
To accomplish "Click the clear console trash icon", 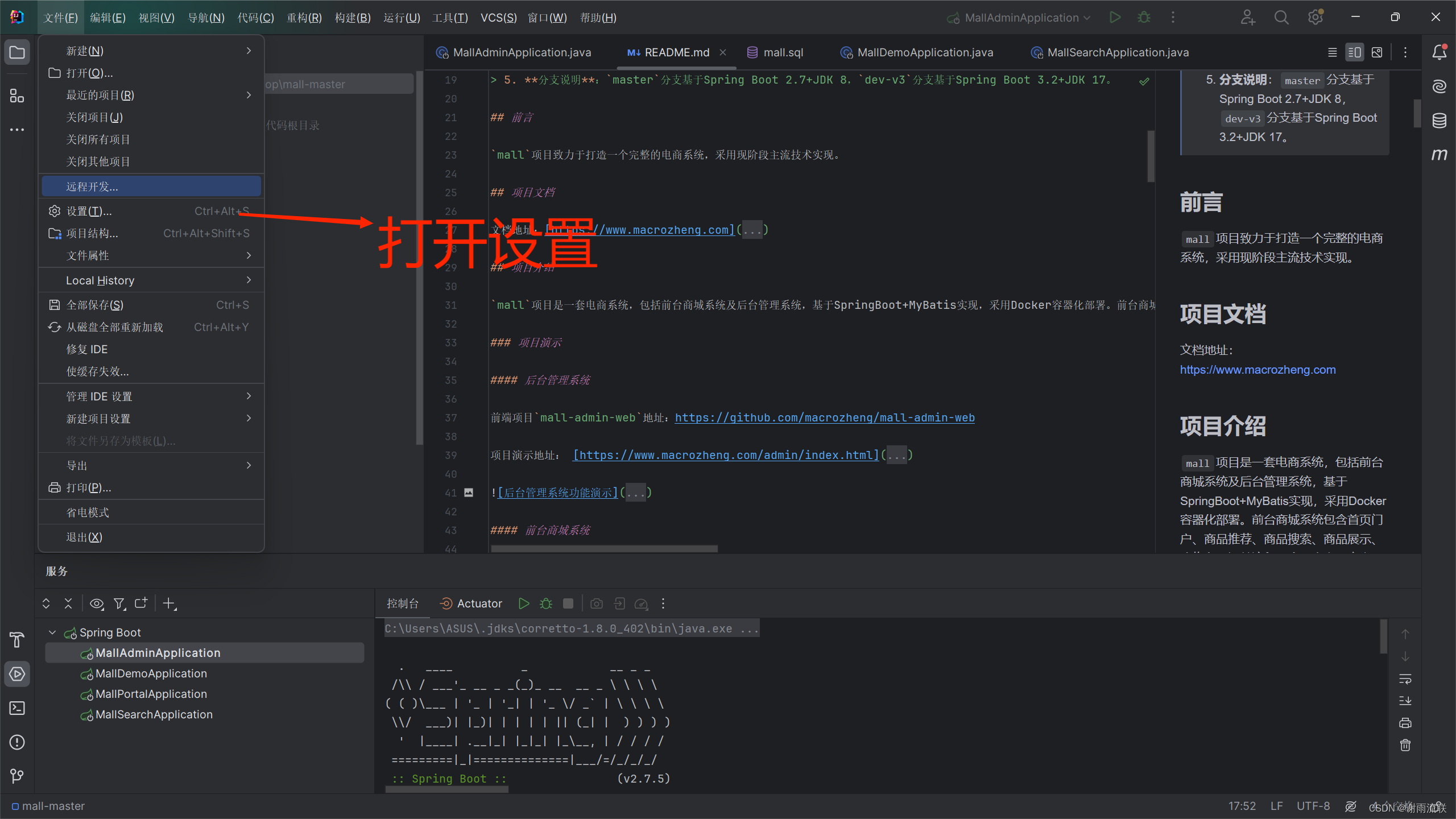I will 1405,745.
